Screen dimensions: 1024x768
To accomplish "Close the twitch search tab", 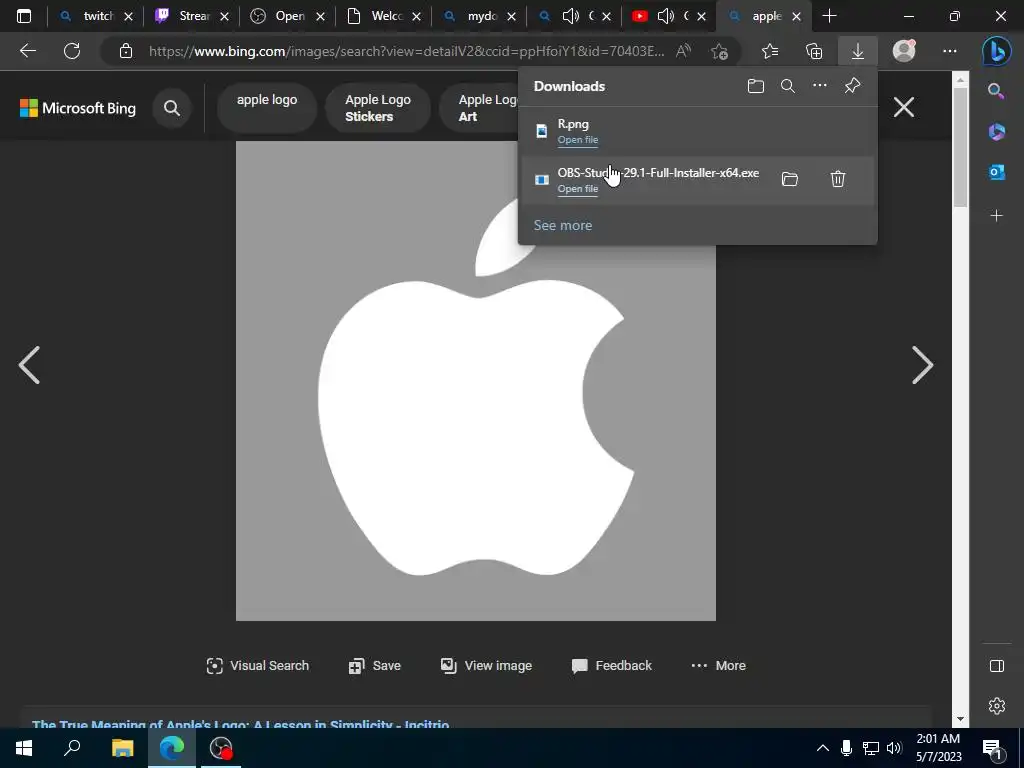I will point(129,16).
